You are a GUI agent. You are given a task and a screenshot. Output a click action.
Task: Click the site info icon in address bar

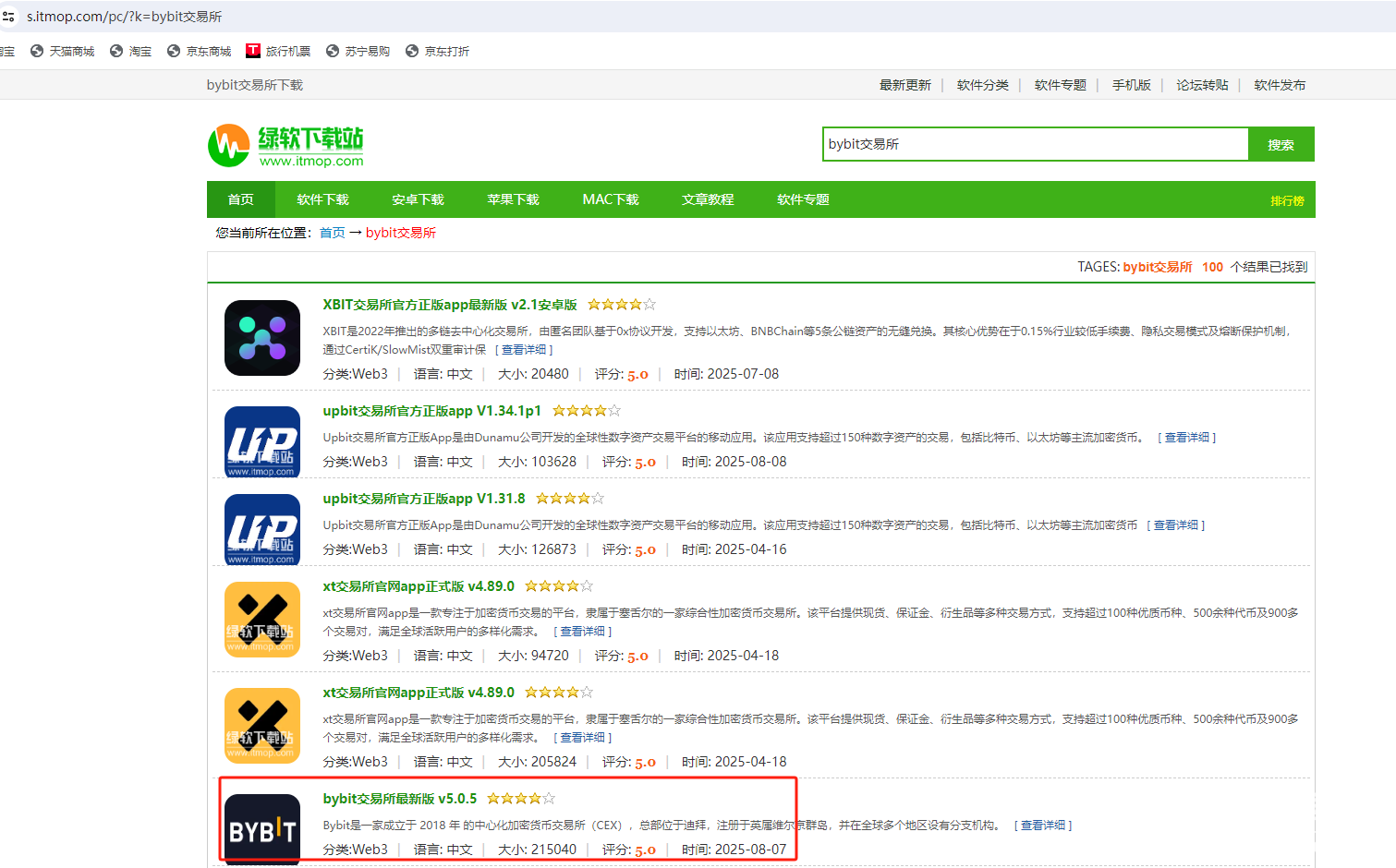pyautogui.click(x=8, y=17)
